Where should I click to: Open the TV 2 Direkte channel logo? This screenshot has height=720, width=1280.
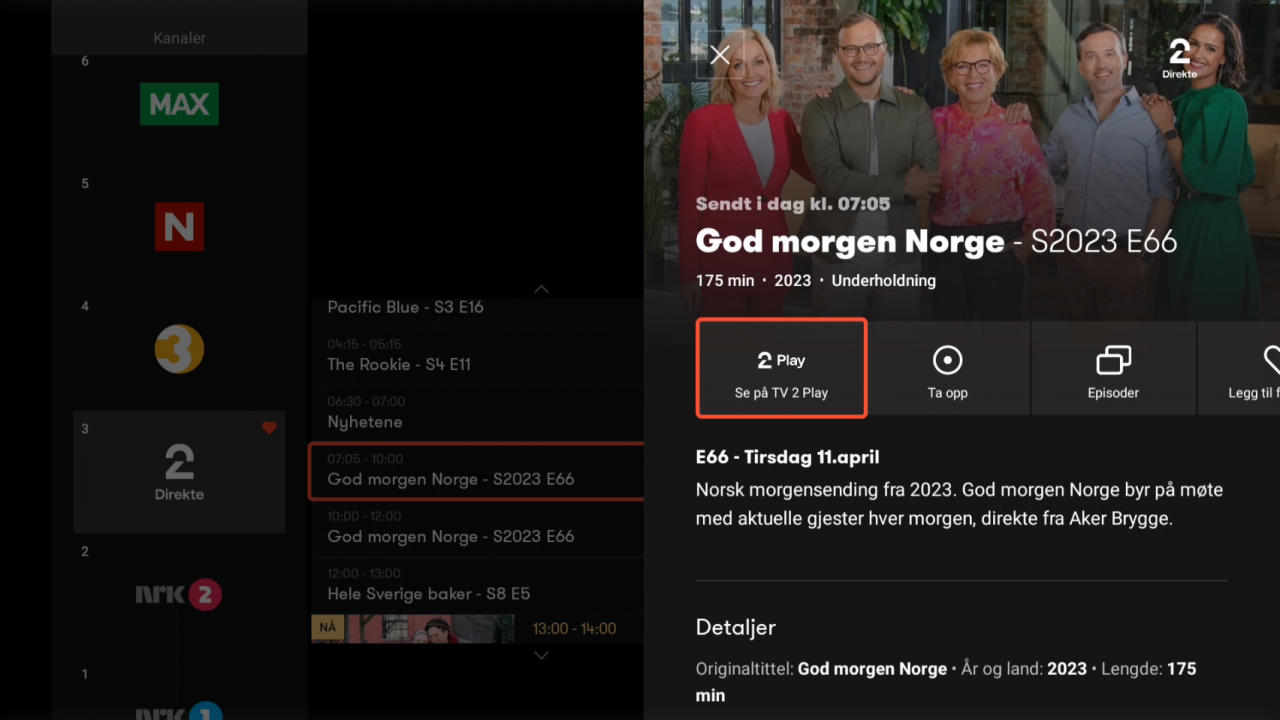click(179, 472)
